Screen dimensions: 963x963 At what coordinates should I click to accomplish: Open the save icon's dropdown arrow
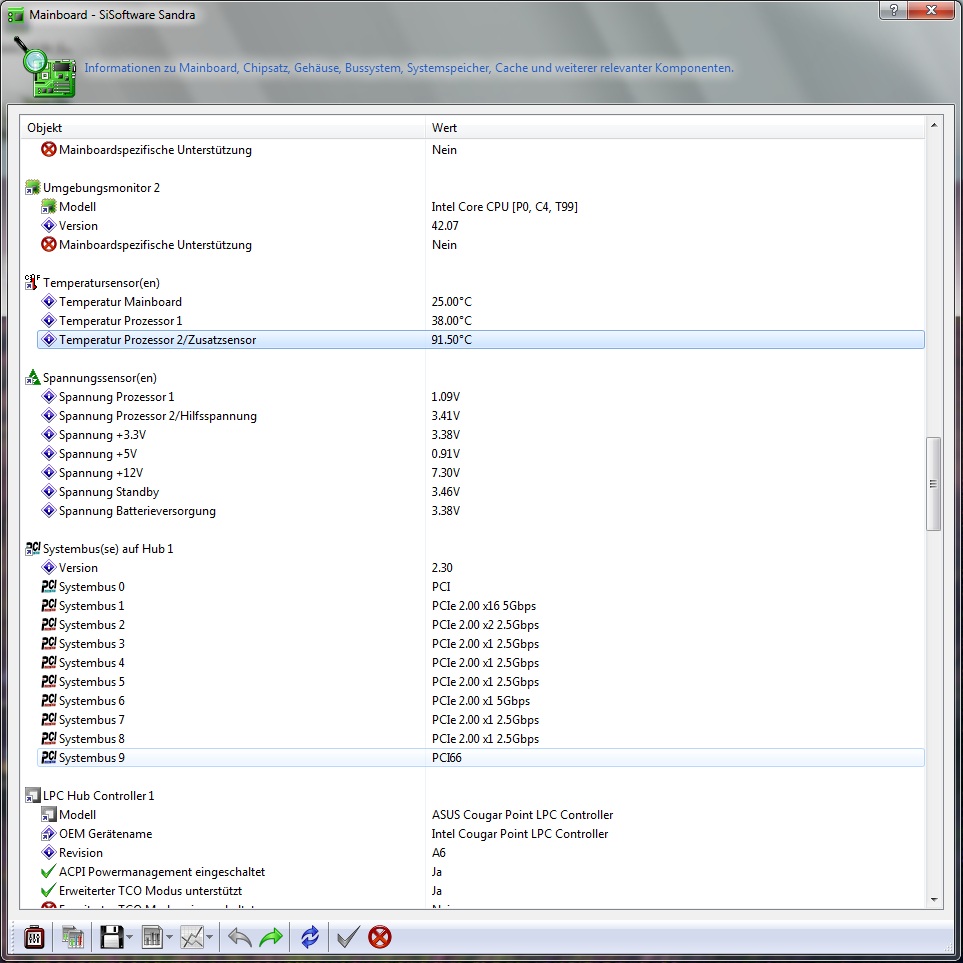[x=130, y=937]
